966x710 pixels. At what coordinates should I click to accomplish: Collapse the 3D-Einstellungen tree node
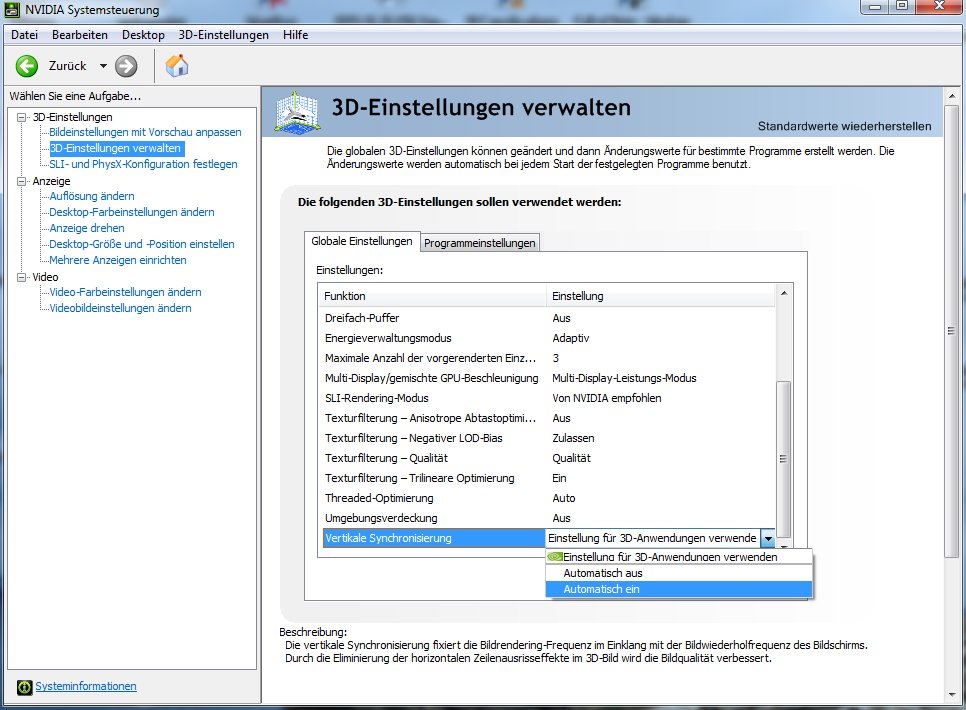click(22, 117)
